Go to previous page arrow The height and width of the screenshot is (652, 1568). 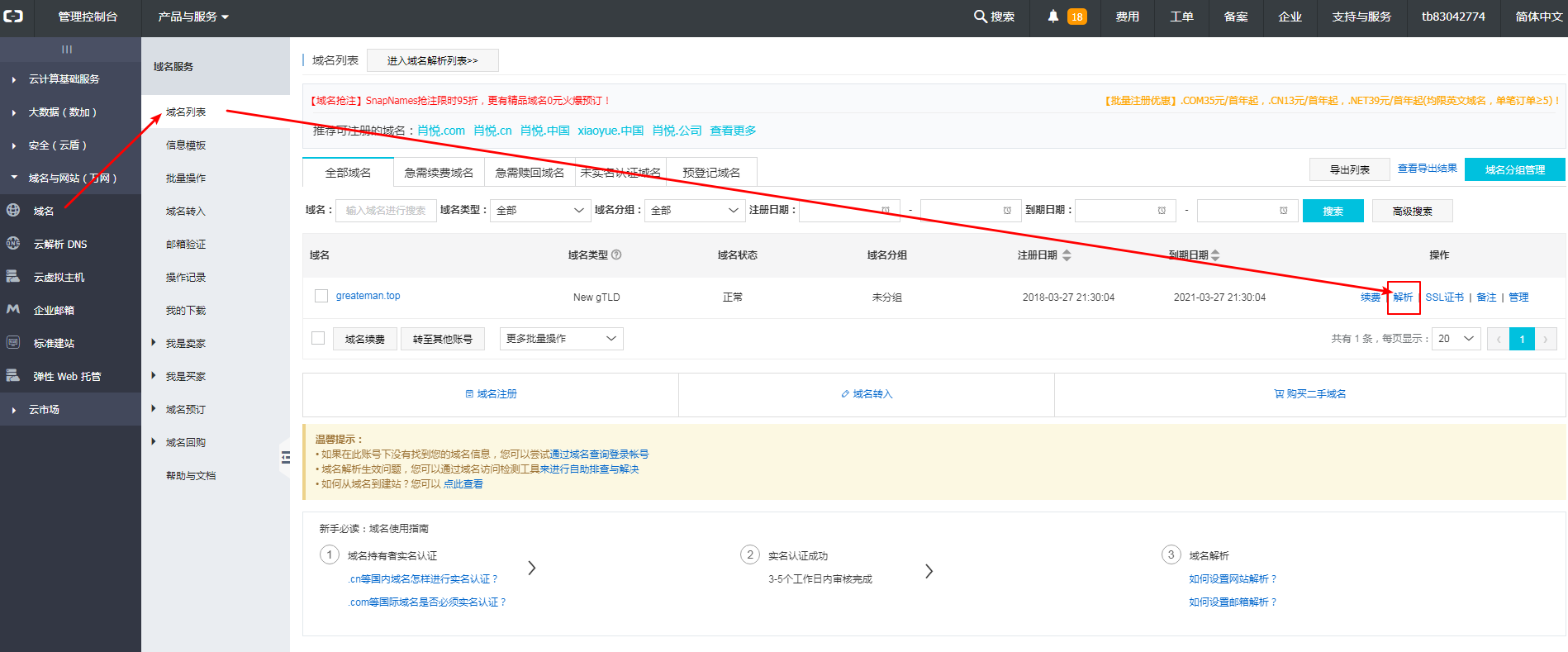[x=1498, y=339]
